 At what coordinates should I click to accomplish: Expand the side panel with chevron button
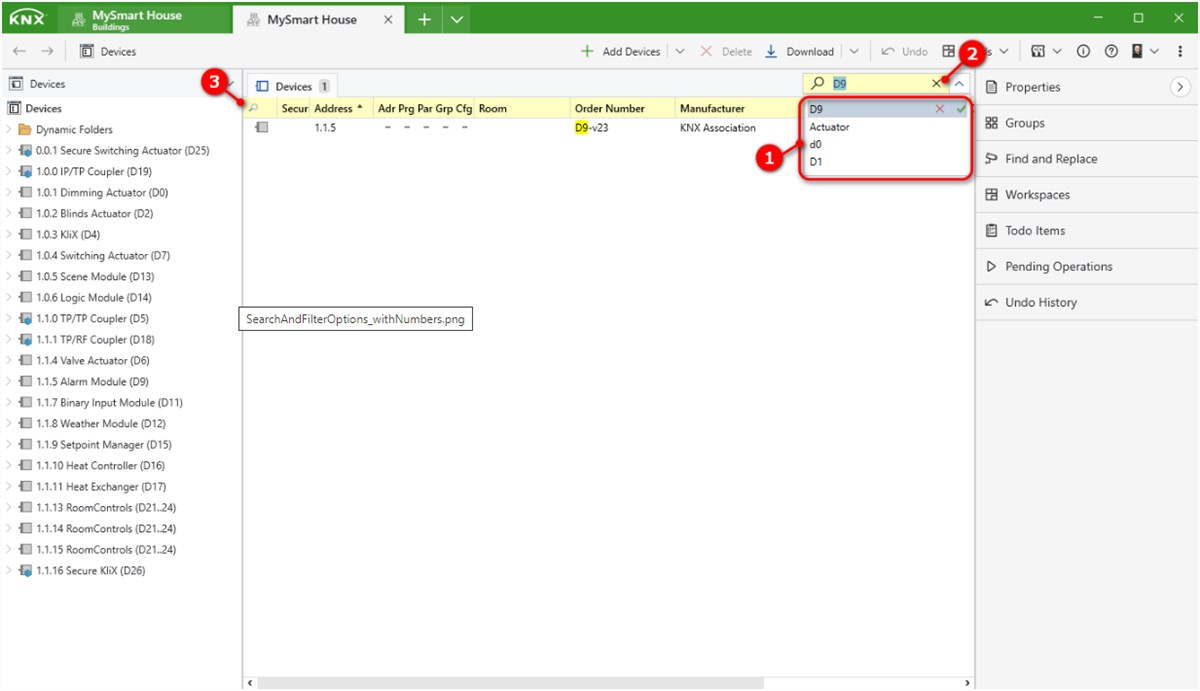(x=1181, y=87)
